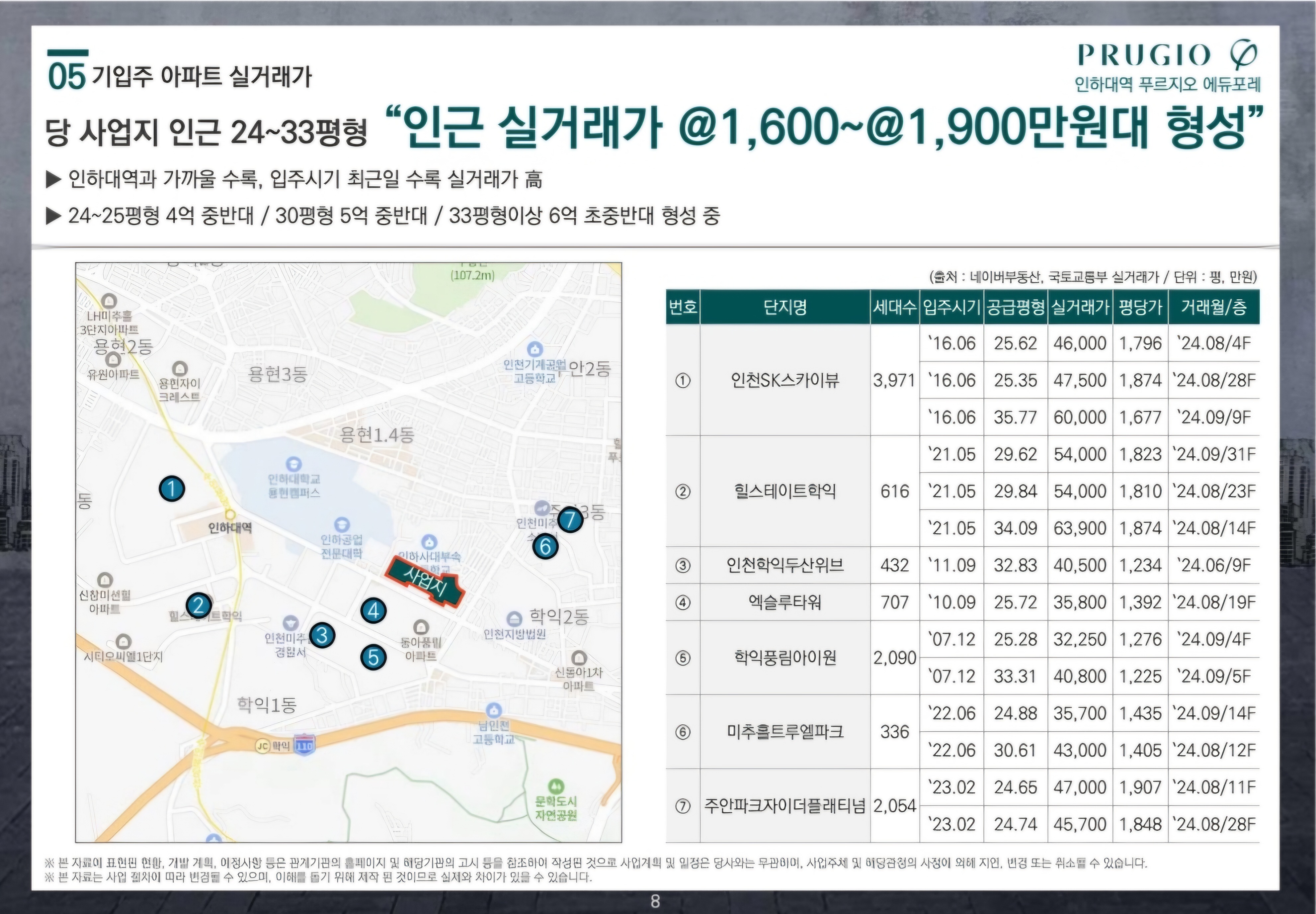Click the 용현1.4동 district label on map
Viewport: 1316px width, 914px height.
coord(377,435)
